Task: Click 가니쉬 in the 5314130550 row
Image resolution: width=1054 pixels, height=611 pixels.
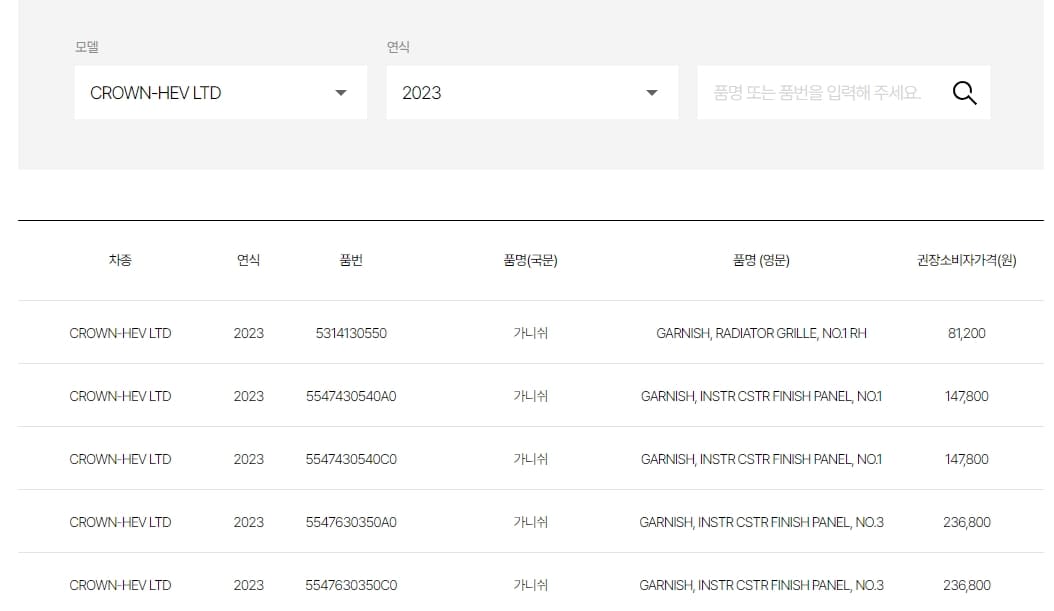Action: click(530, 333)
